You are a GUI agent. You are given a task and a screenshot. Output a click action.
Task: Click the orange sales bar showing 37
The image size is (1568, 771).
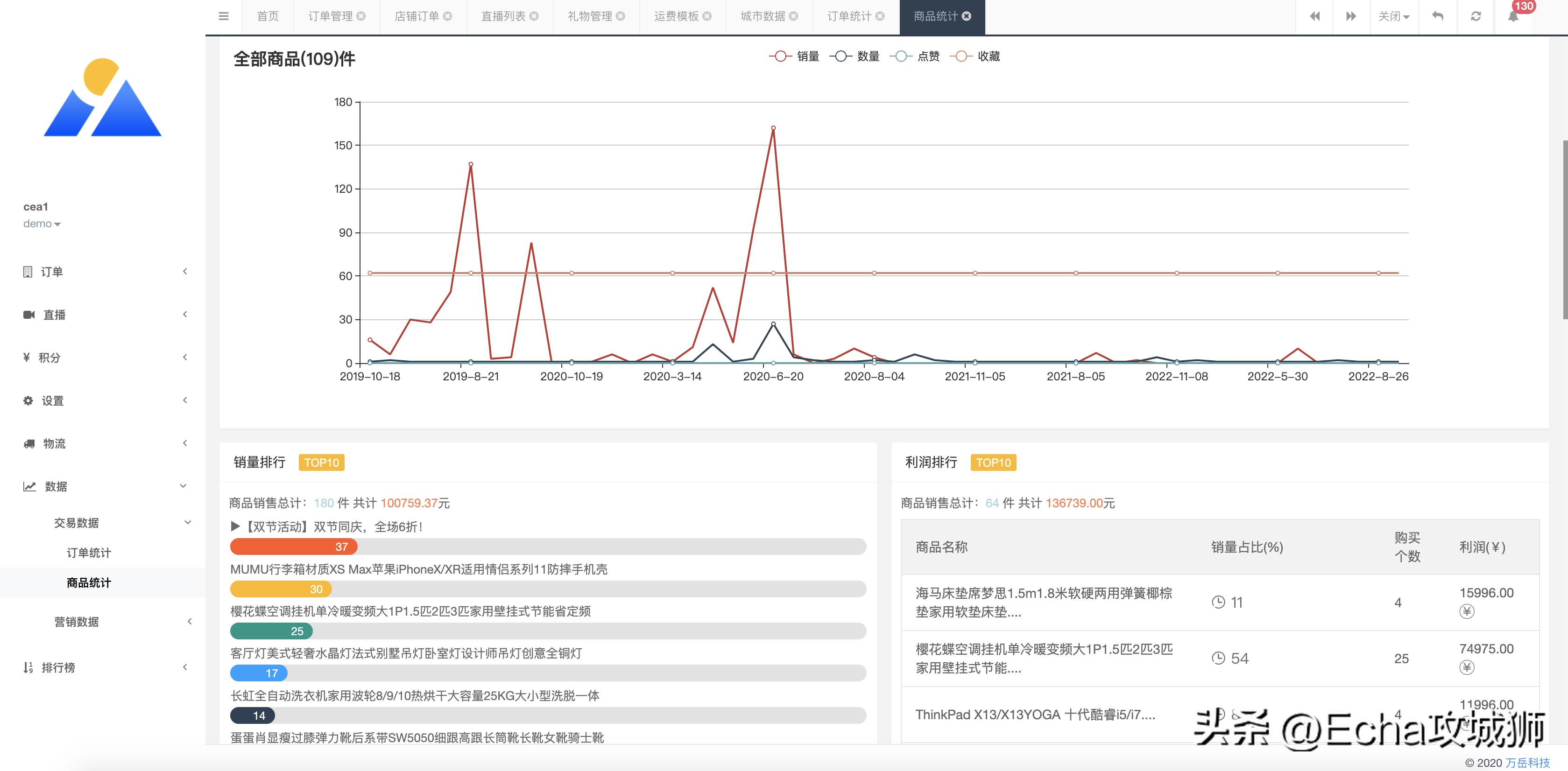[x=293, y=547]
